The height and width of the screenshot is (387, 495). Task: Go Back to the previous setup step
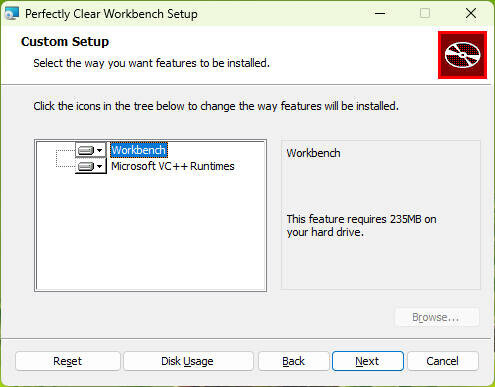(293, 361)
